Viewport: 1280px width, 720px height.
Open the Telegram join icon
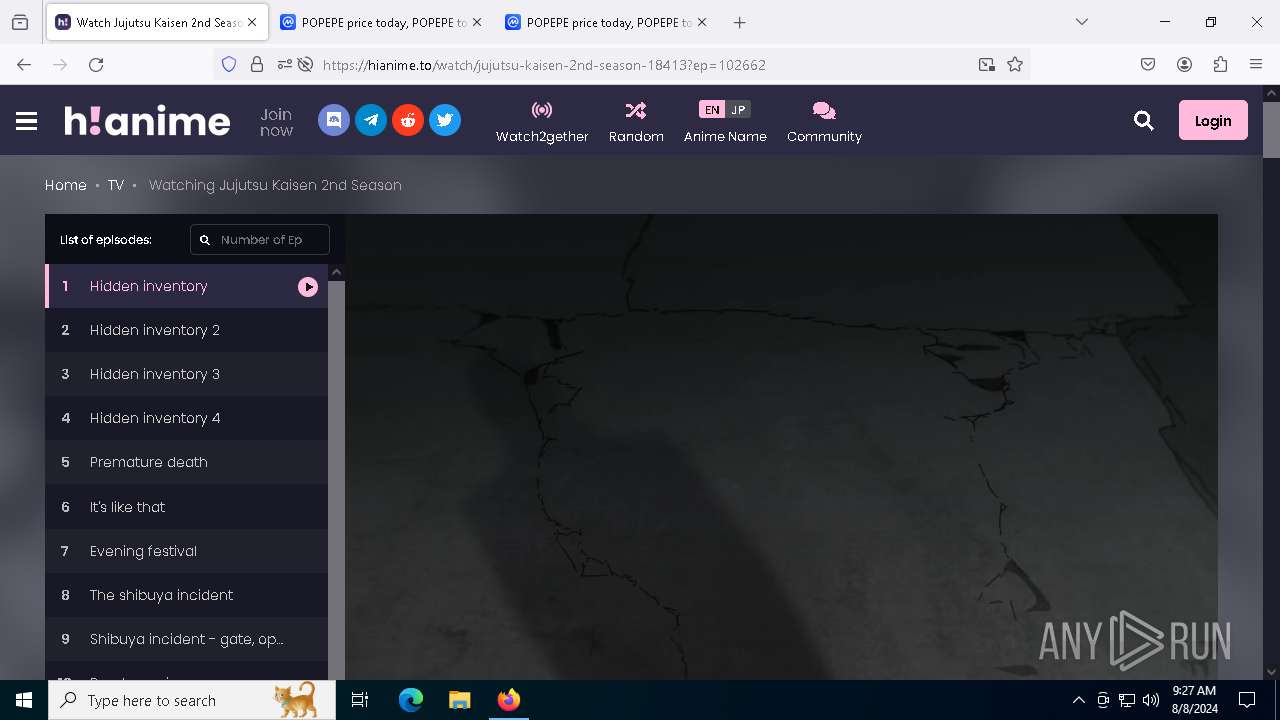pos(371,120)
